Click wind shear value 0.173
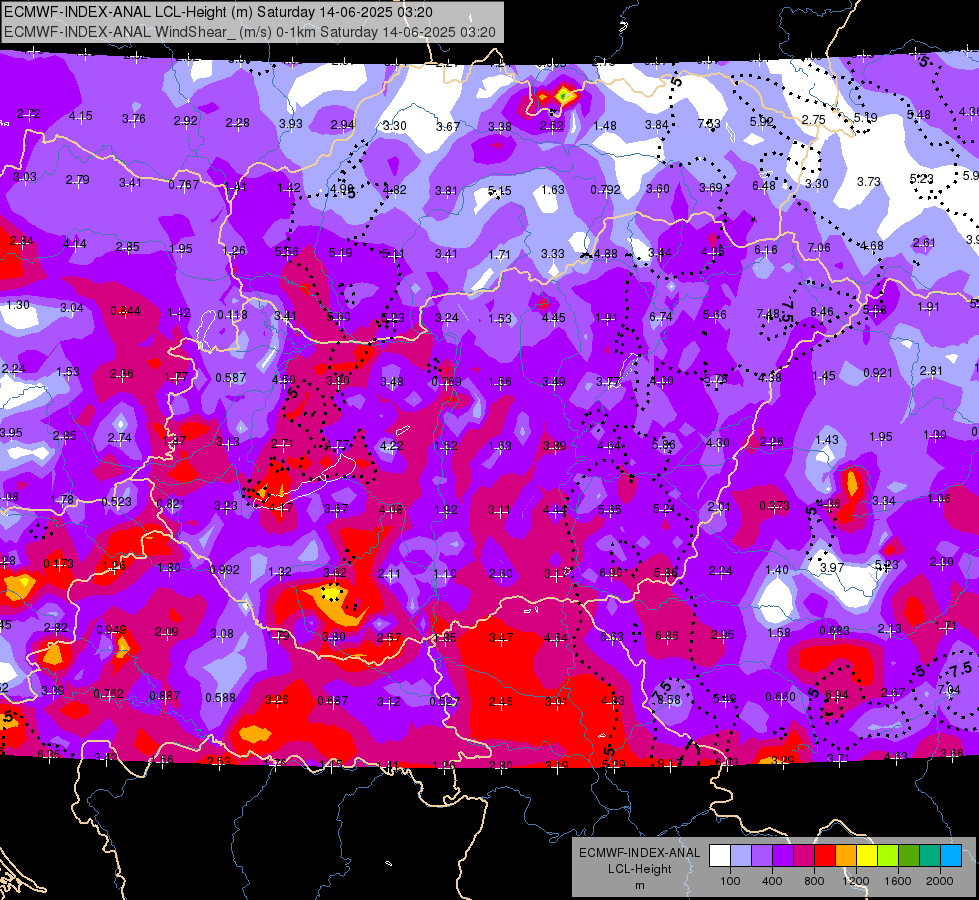979x900 pixels. pyautogui.click(x=59, y=564)
